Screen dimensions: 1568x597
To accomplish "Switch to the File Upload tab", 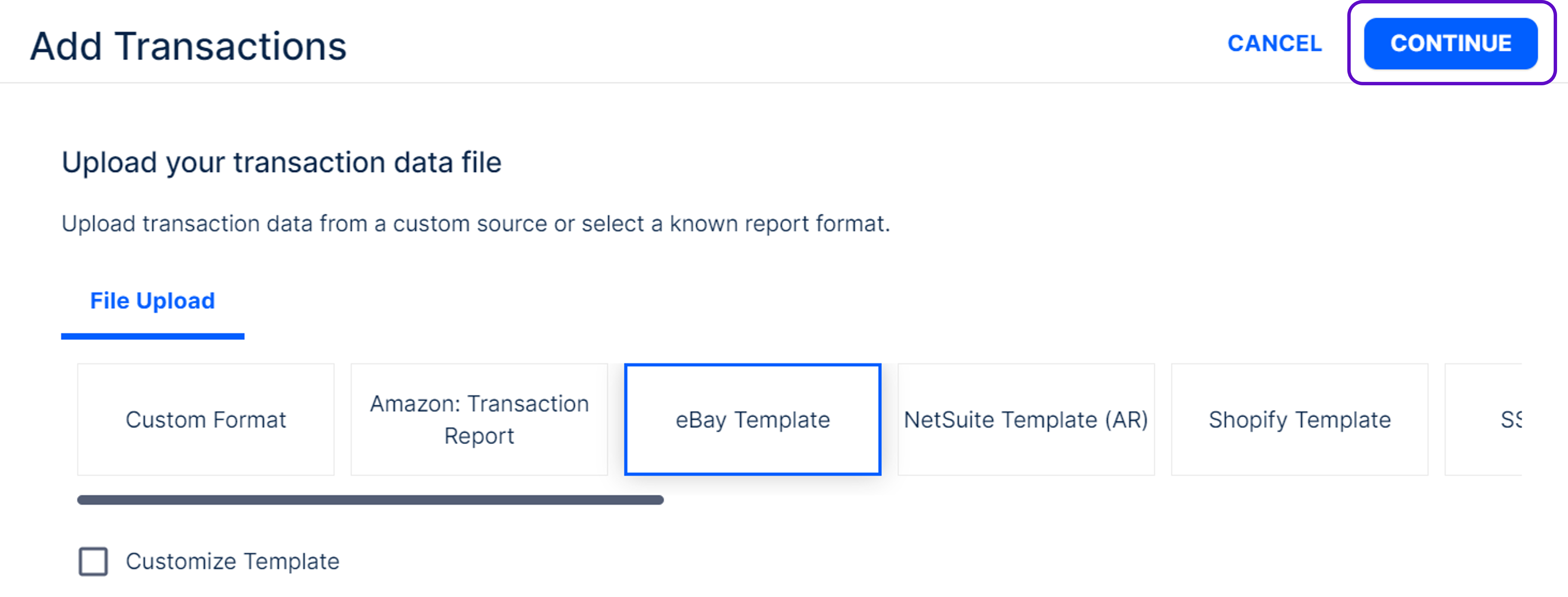I will (x=152, y=301).
